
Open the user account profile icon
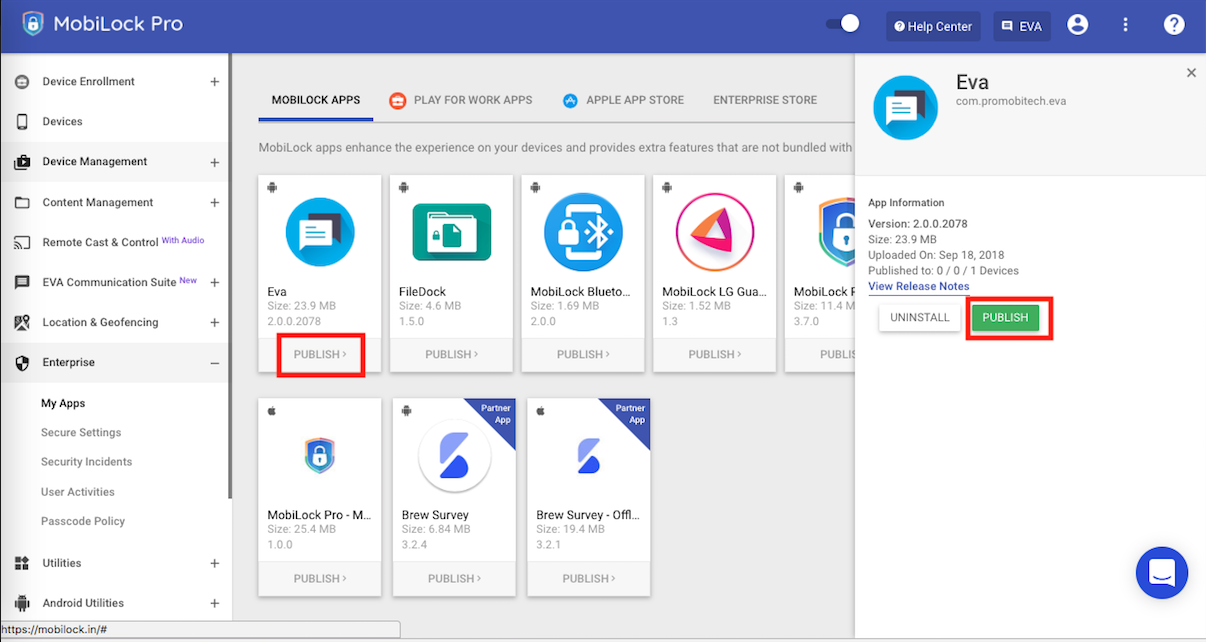point(1078,25)
